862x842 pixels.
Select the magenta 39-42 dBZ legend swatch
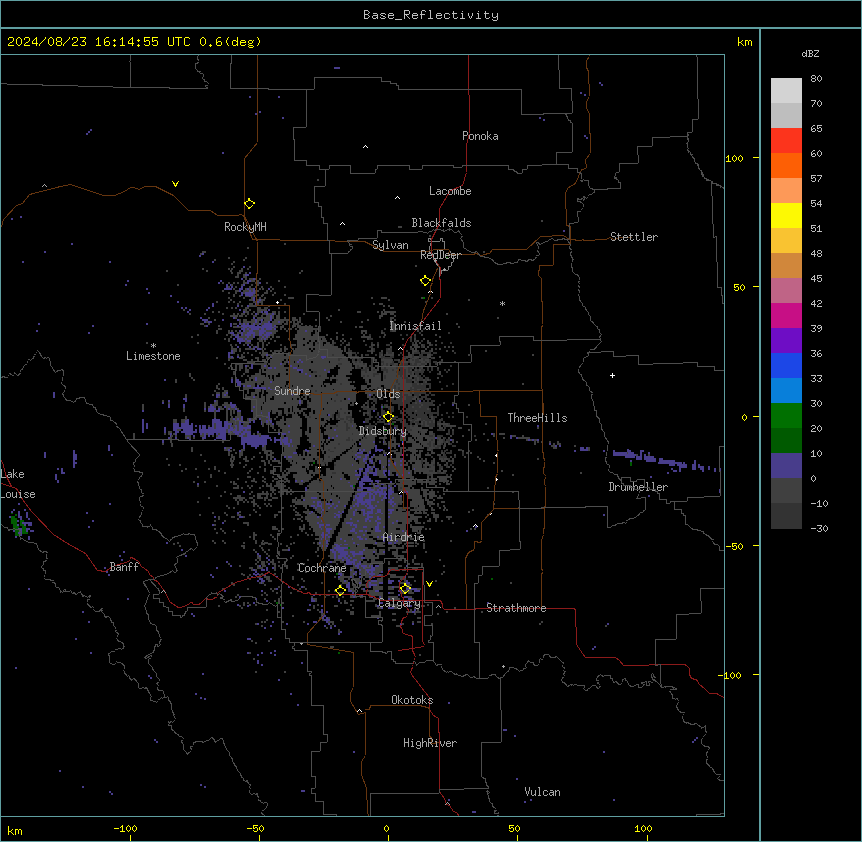786,315
